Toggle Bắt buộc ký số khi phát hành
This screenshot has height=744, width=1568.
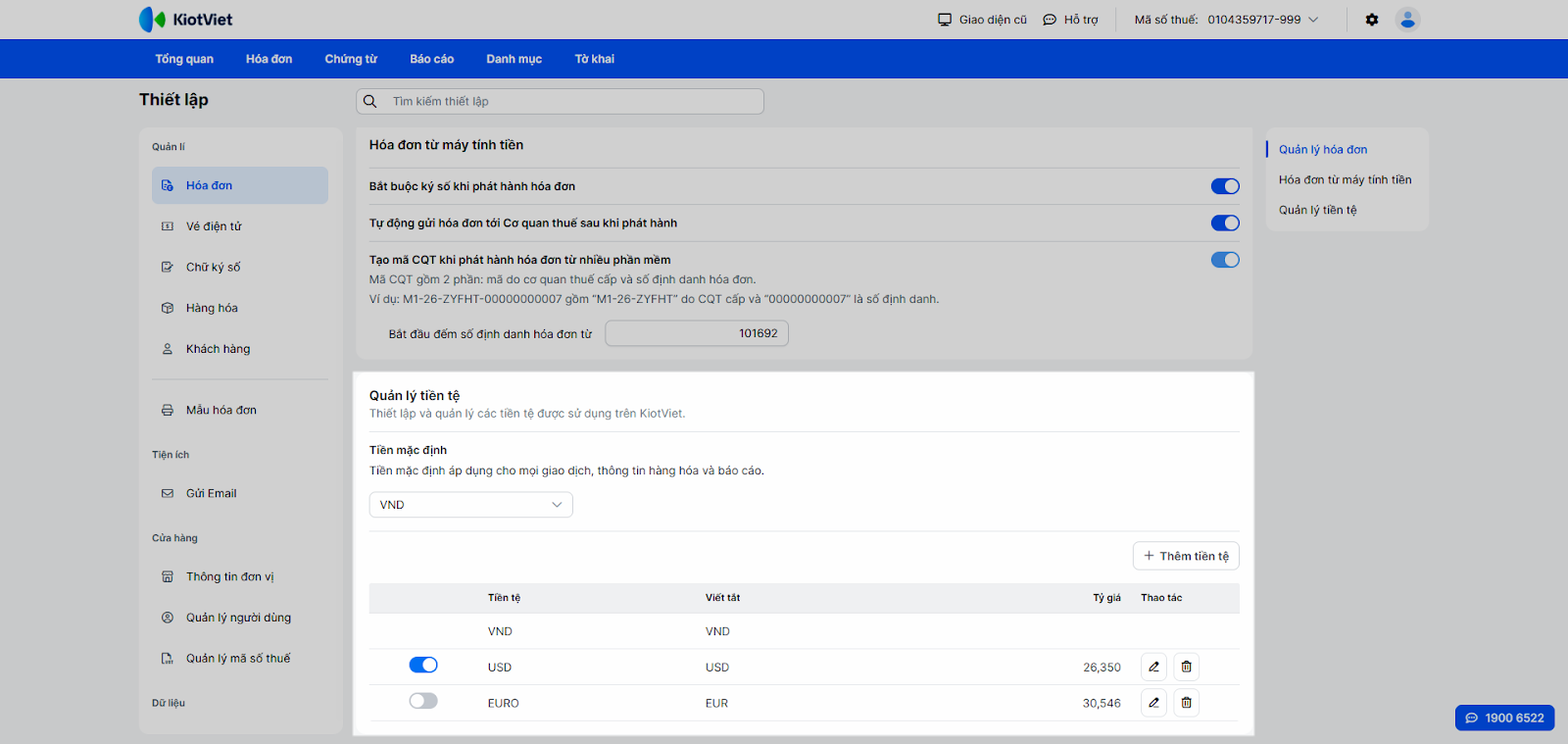pos(1225,186)
